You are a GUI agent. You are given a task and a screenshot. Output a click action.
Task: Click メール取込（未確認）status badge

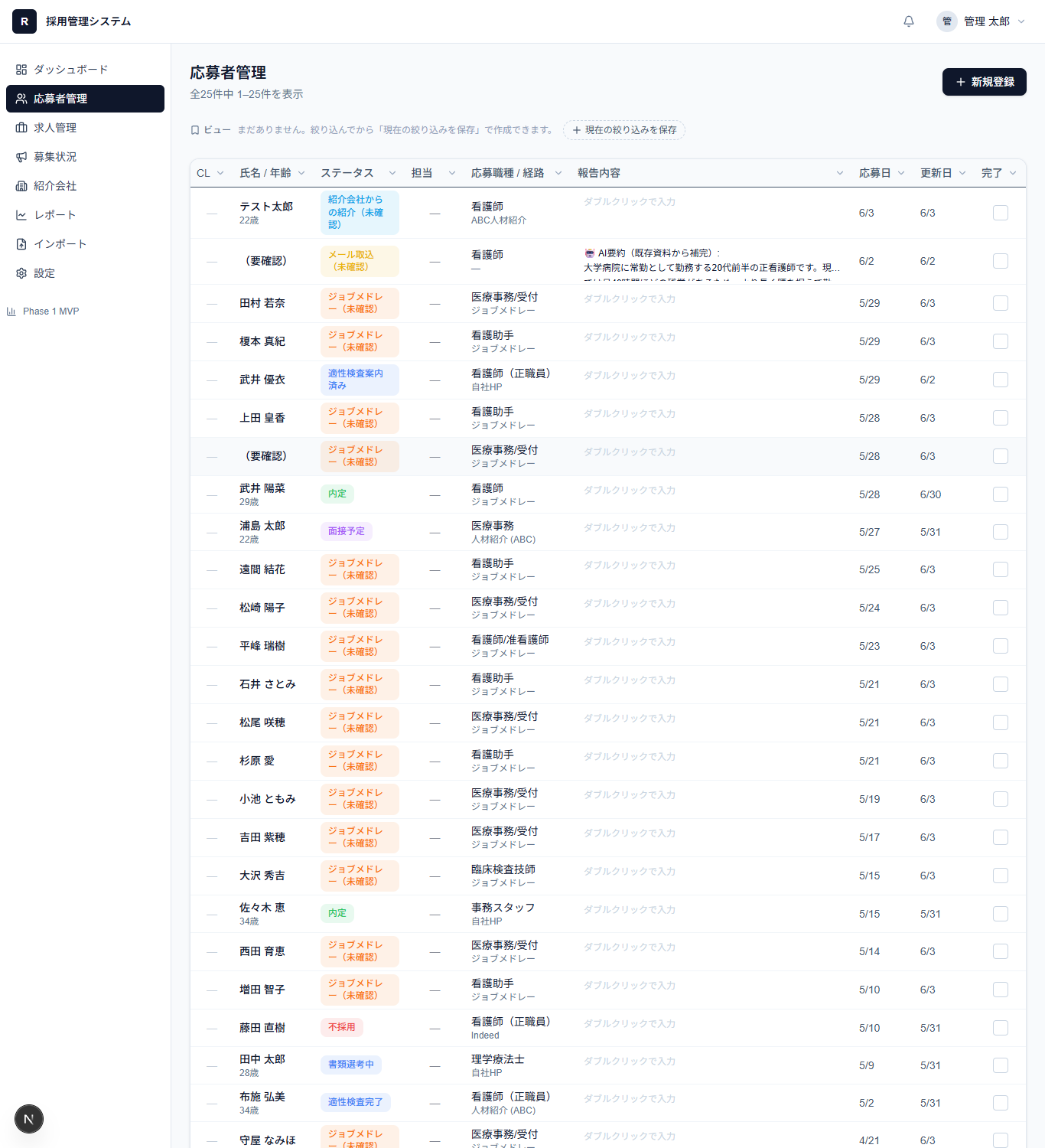click(360, 261)
